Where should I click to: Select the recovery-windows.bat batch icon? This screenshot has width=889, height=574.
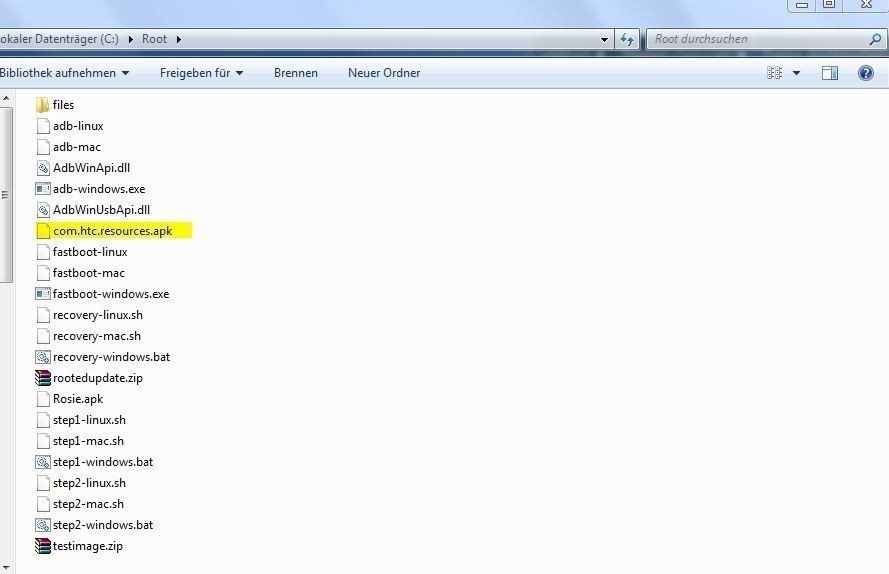pos(43,357)
